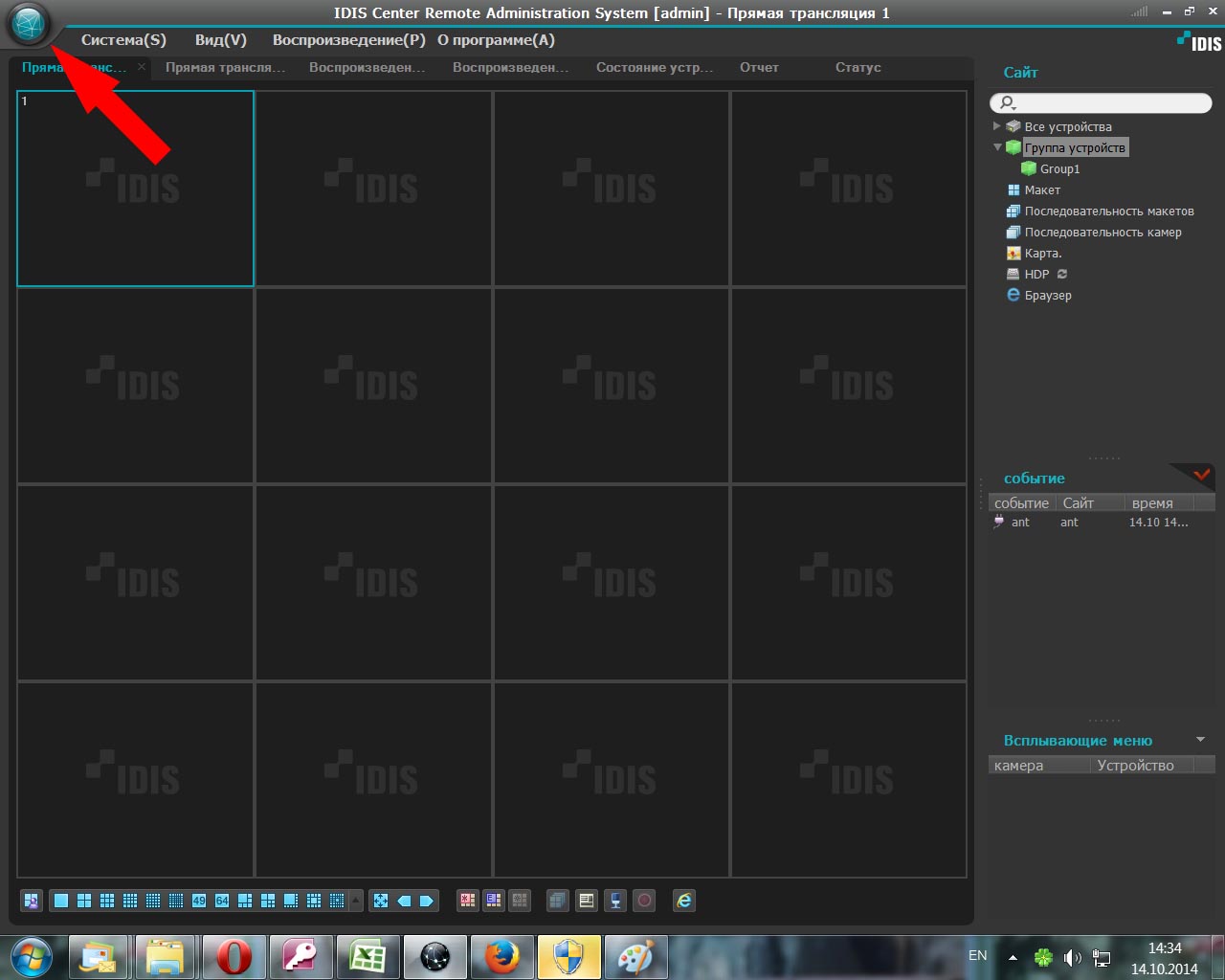Expand the Все устройства tree node
Screen dimensions: 1225x980
996,126
